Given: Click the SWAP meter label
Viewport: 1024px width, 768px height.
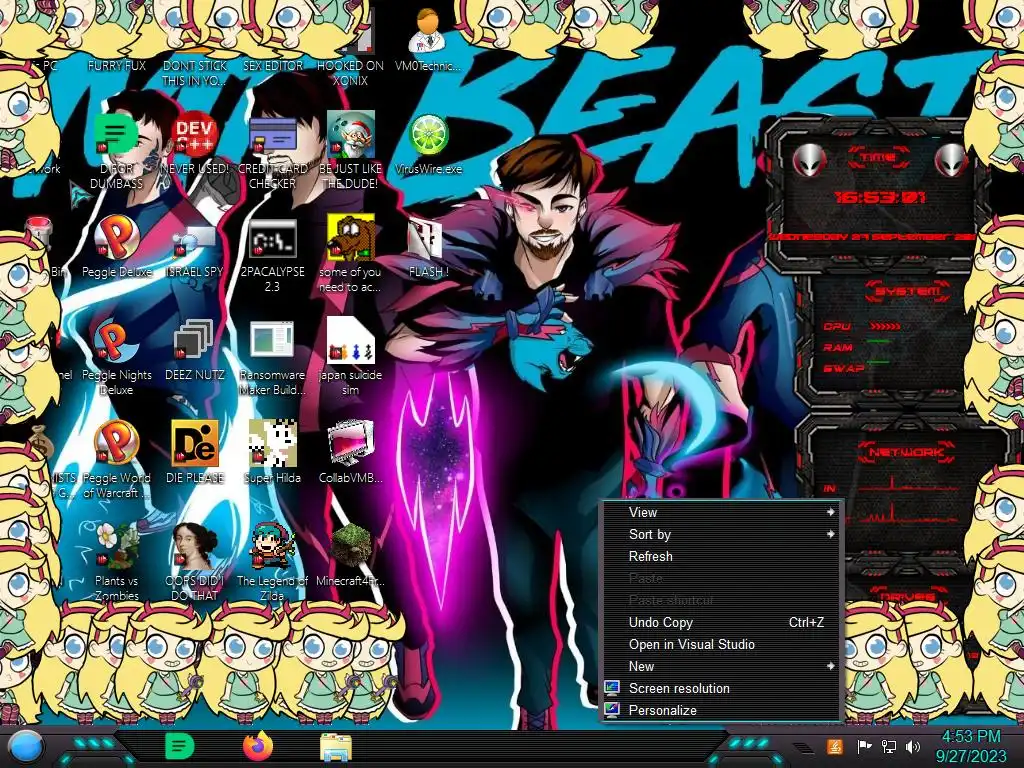Looking at the screenshot, I should tap(844, 368).
